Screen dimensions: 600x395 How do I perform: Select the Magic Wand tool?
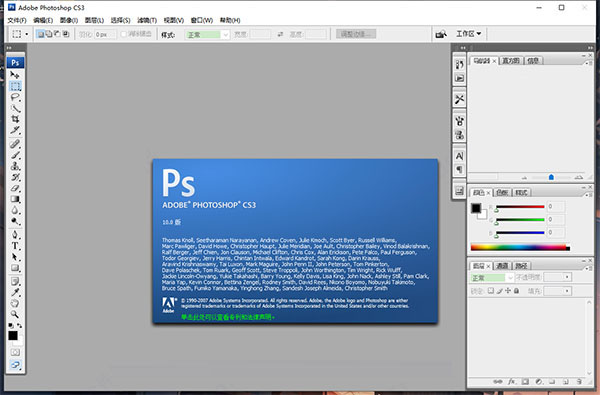[15, 108]
